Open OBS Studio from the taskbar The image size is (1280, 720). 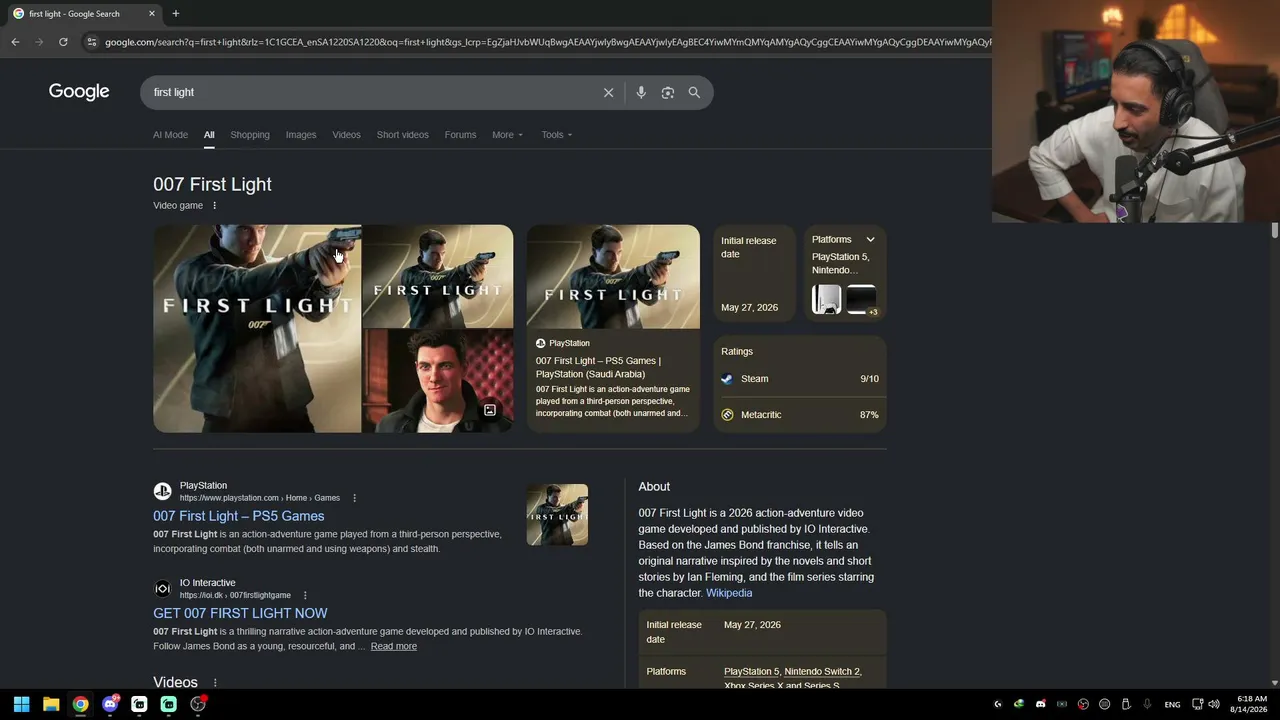point(198,704)
